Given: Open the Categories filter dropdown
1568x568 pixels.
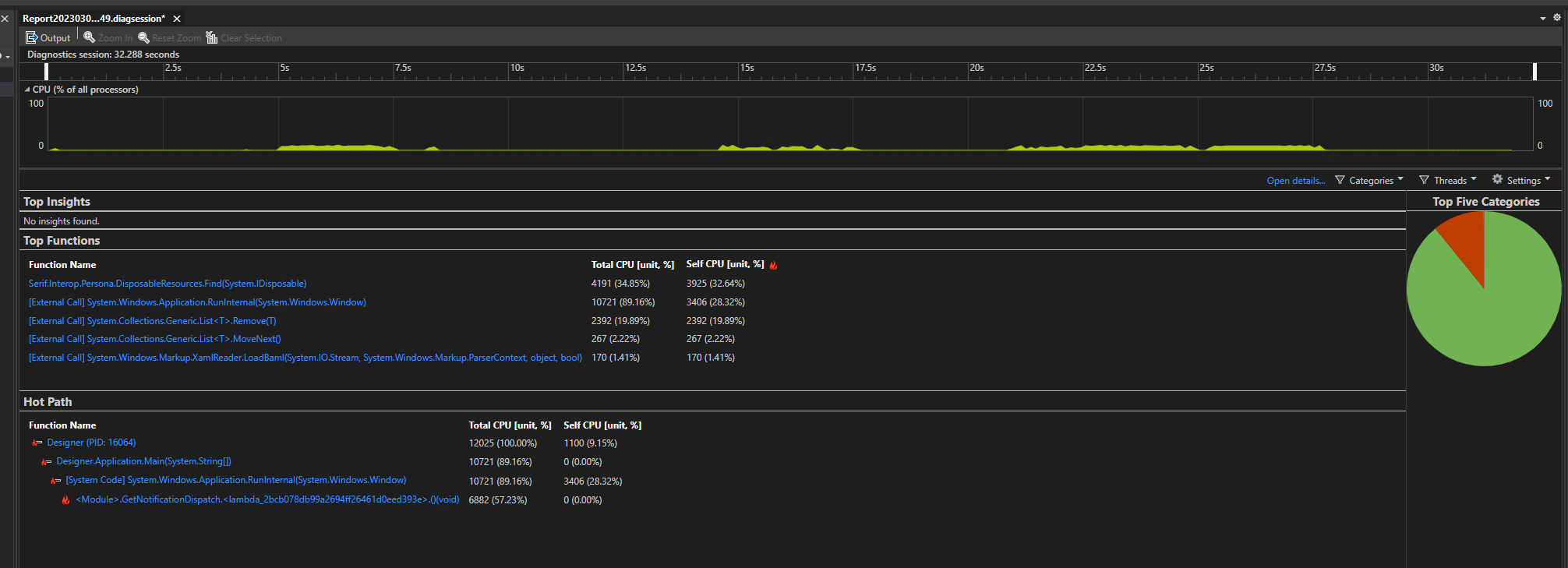Looking at the screenshot, I should point(1369,181).
